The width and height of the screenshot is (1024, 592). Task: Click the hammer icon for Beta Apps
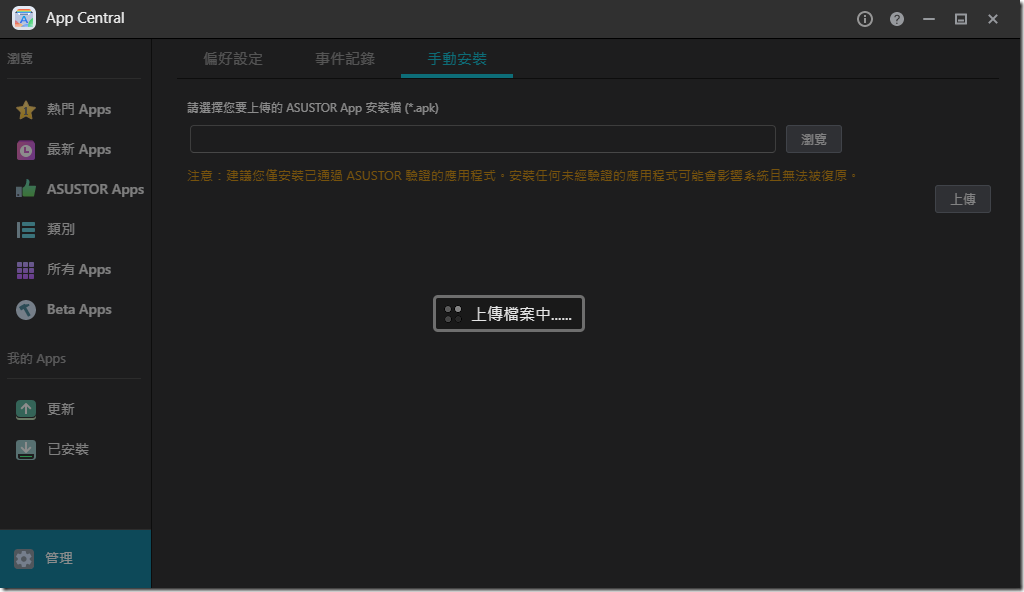click(25, 310)
